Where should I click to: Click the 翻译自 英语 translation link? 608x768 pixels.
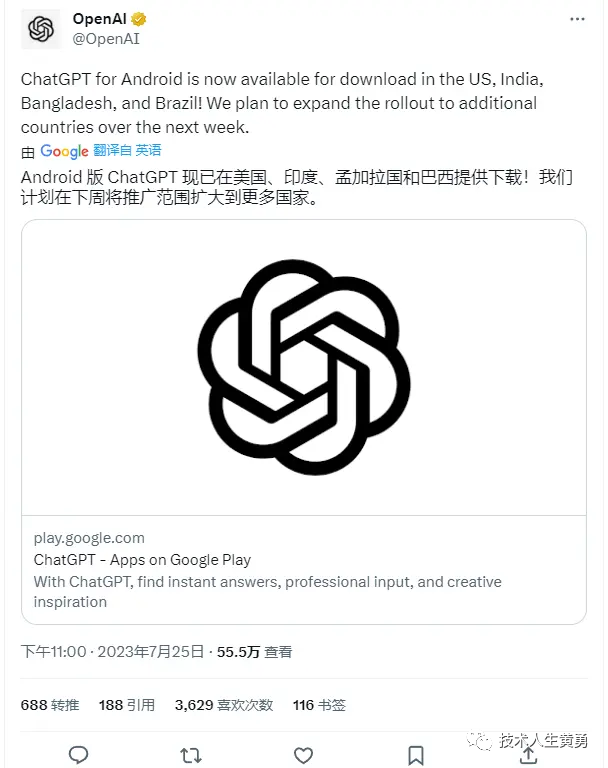(127, 151)
